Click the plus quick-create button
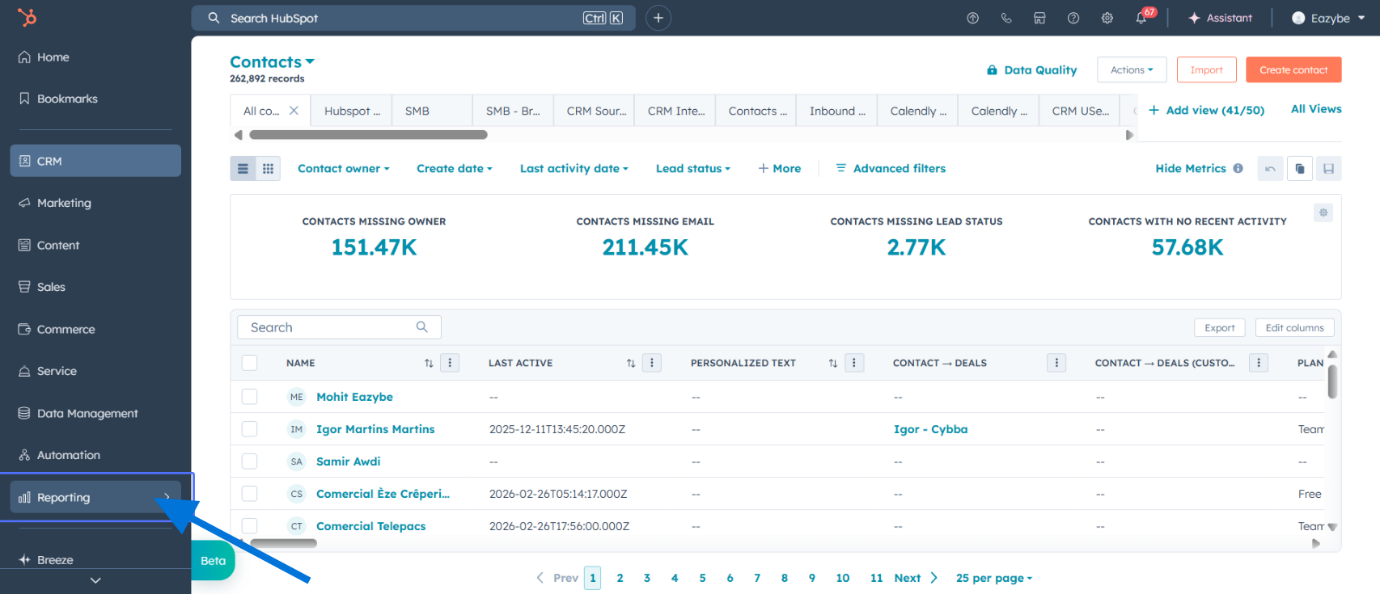The width and height of the screenshot is (1380, 594). click(658, 18)
